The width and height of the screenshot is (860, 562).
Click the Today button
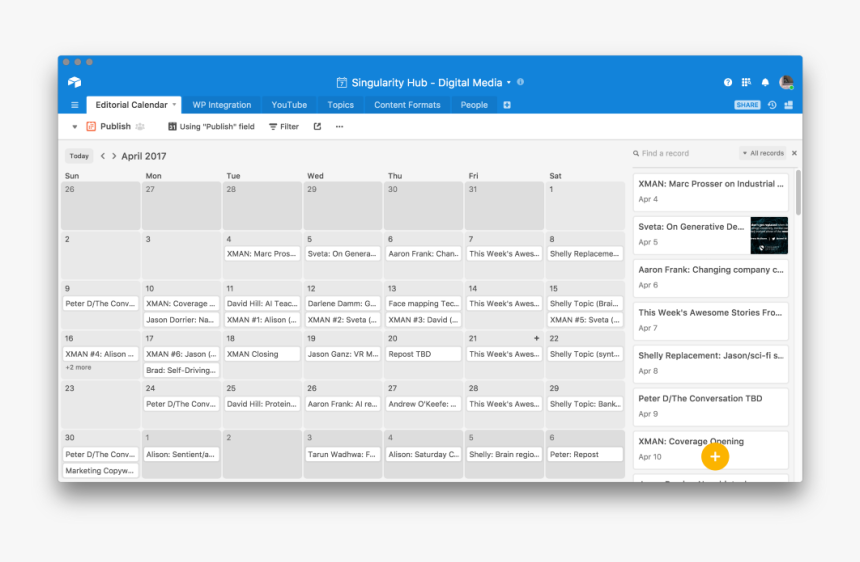(79, 156)
